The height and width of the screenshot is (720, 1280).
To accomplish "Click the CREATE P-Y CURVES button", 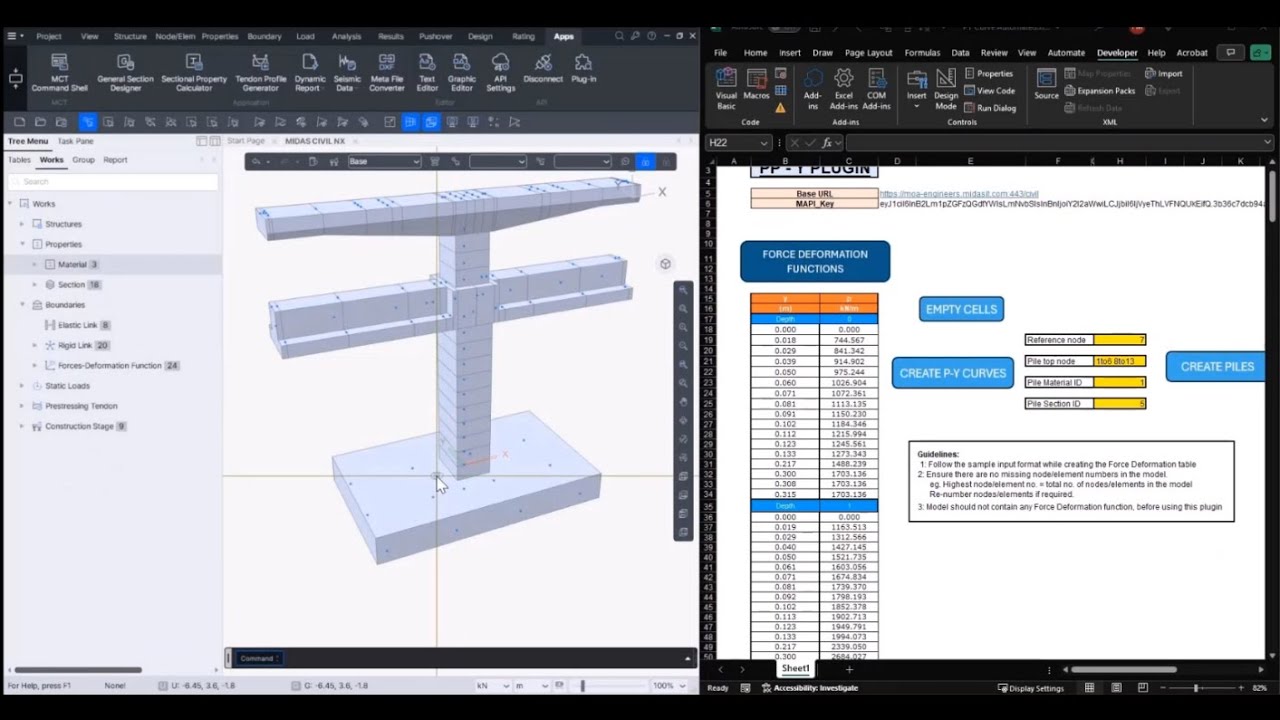I will click(953, 373).
